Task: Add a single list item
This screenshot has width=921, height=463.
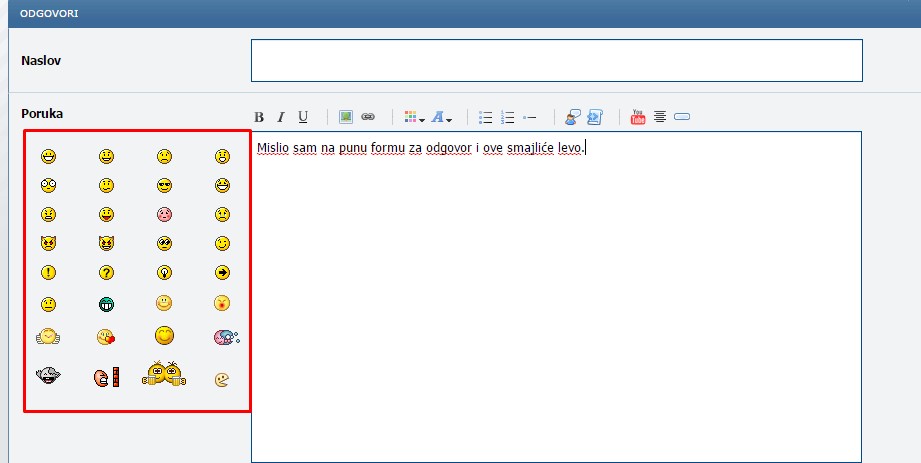Action: point(529,118)
